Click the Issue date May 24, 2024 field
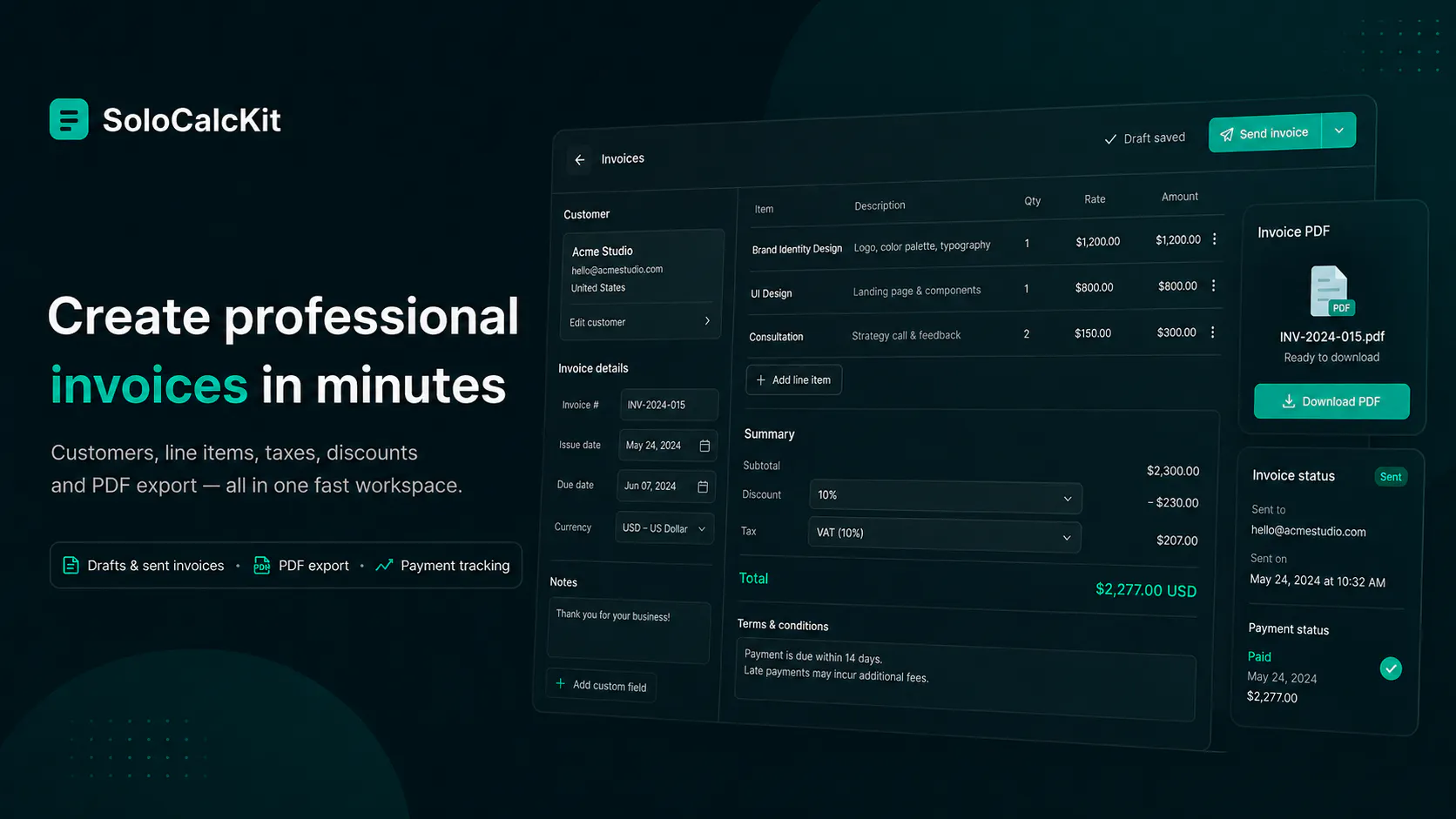Viewport: 1456px width, 819px height. tap(667, 446)
